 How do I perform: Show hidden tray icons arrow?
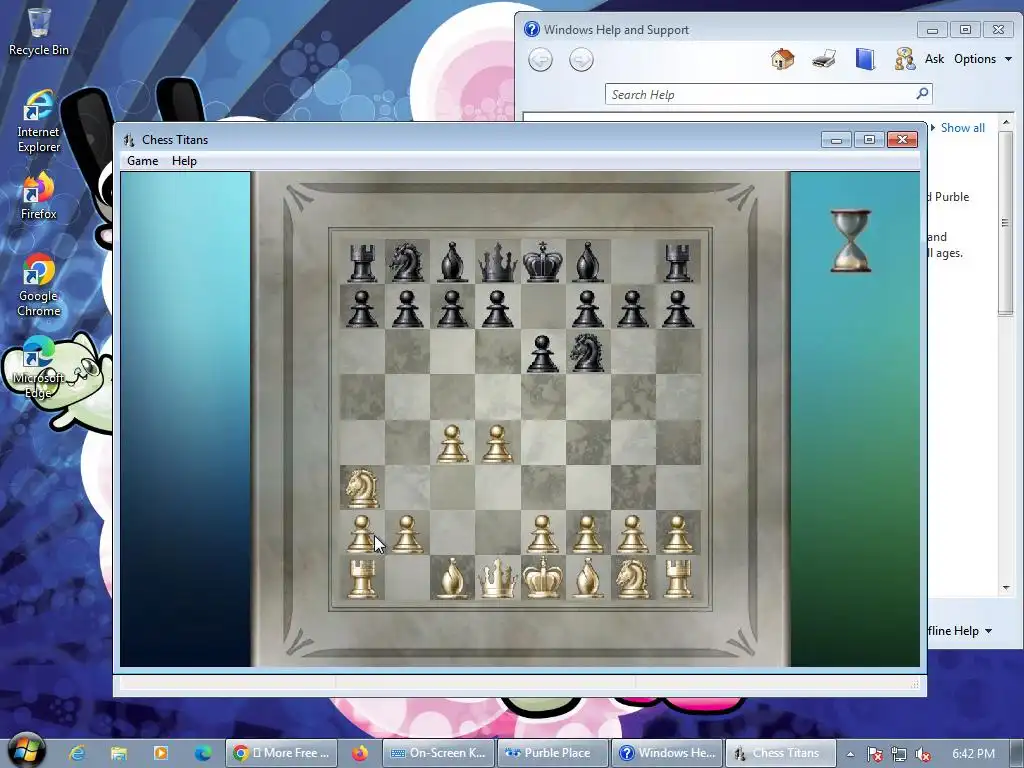[x=850, y=754]
